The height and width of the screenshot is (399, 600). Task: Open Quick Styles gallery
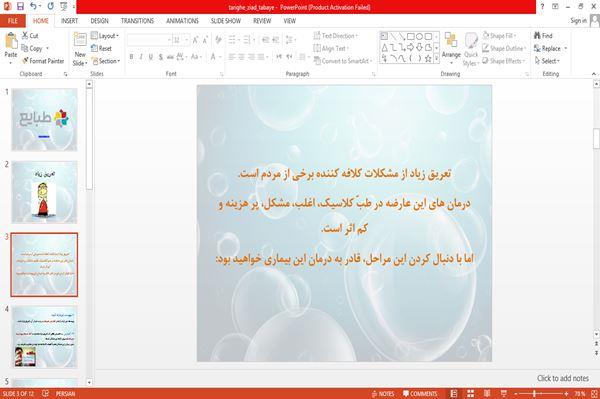pos(471,50)
